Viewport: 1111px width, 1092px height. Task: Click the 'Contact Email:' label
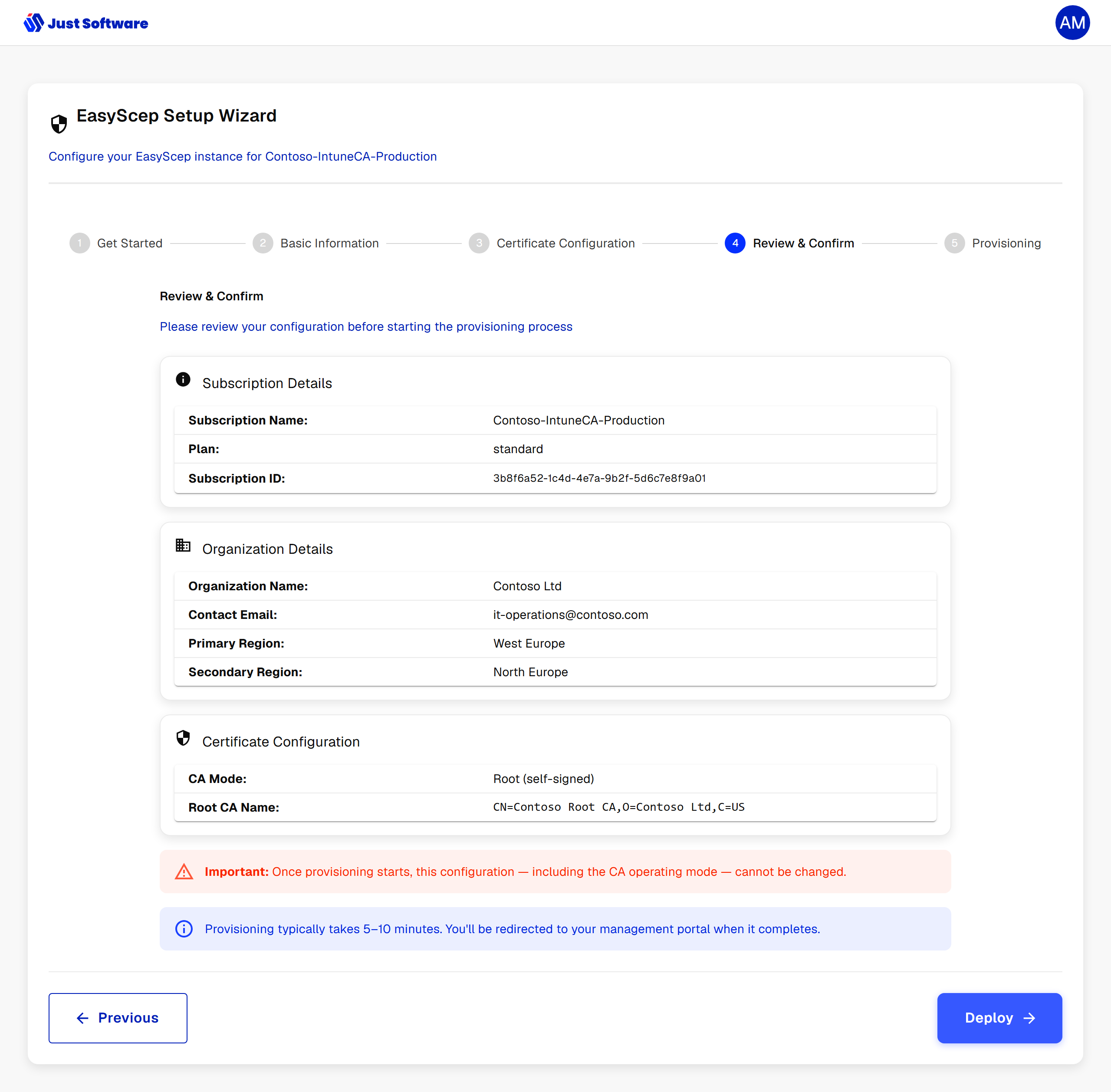(x=233, y=615)
